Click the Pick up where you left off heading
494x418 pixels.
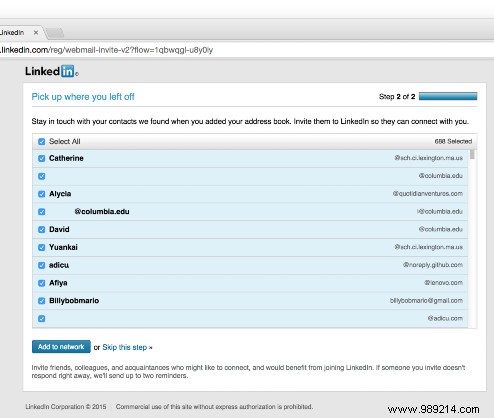coord(83,97)
